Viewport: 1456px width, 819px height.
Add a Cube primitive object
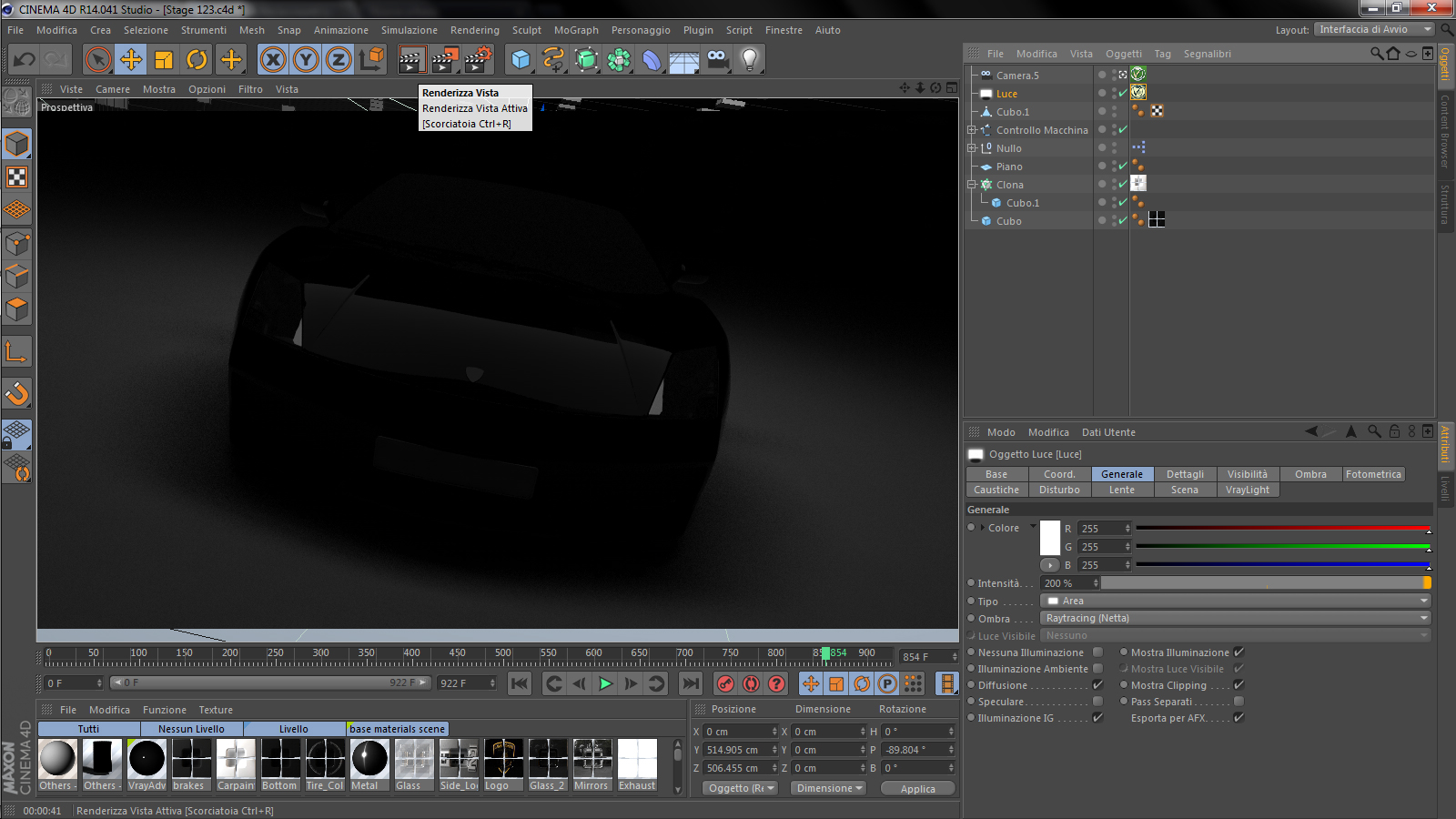point(521,60)
